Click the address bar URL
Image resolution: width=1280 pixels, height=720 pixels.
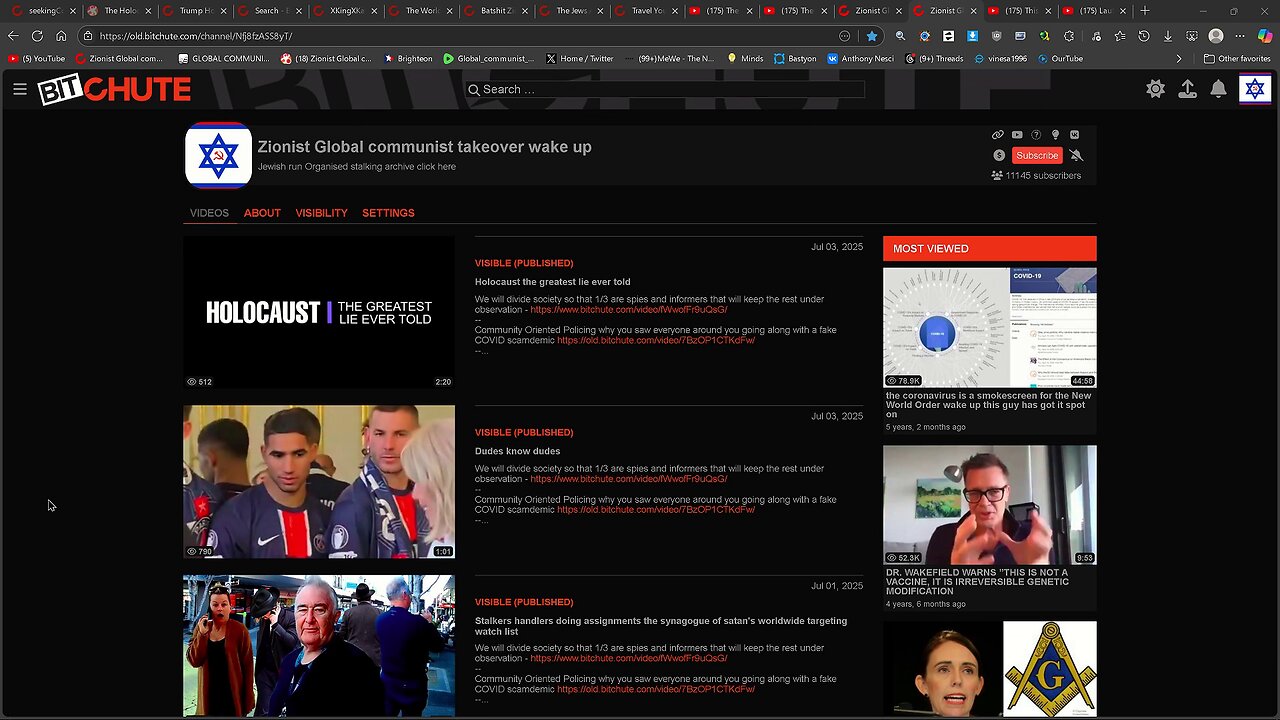coord(196,36)
